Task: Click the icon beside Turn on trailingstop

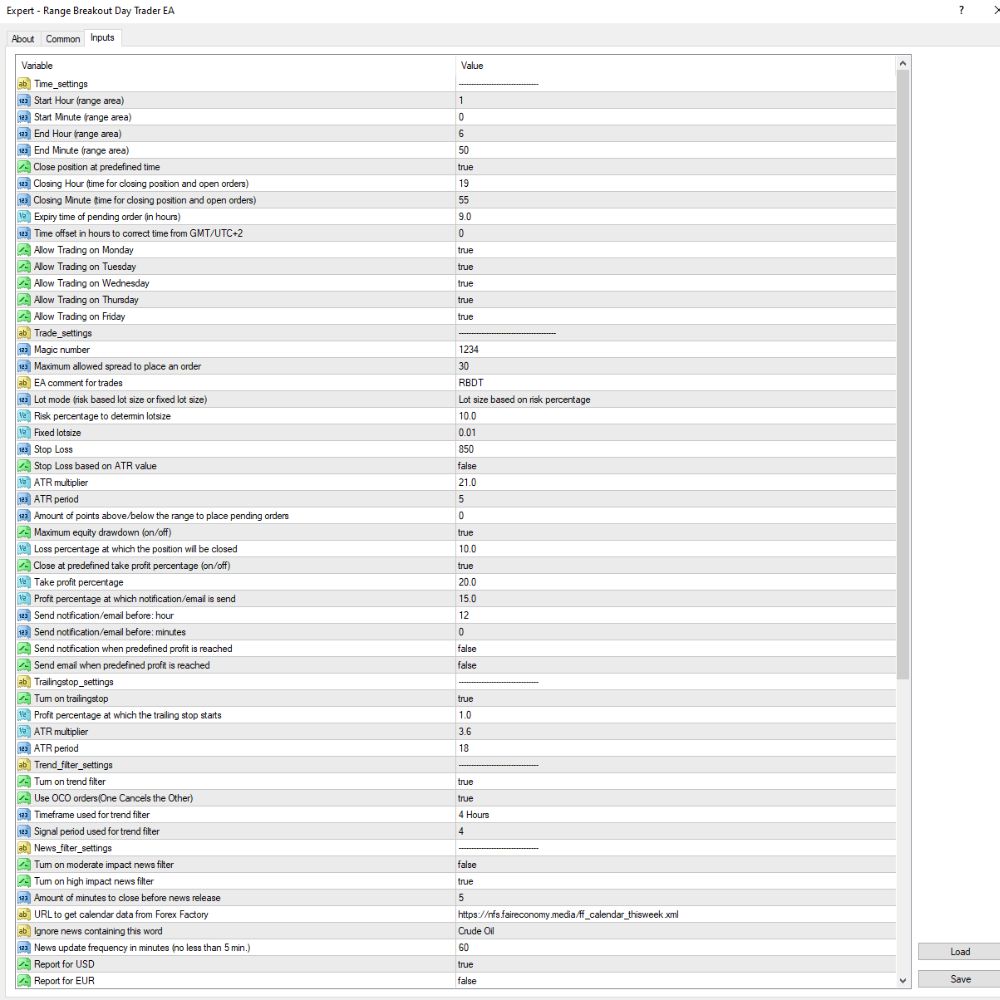Action: point(24,698)
